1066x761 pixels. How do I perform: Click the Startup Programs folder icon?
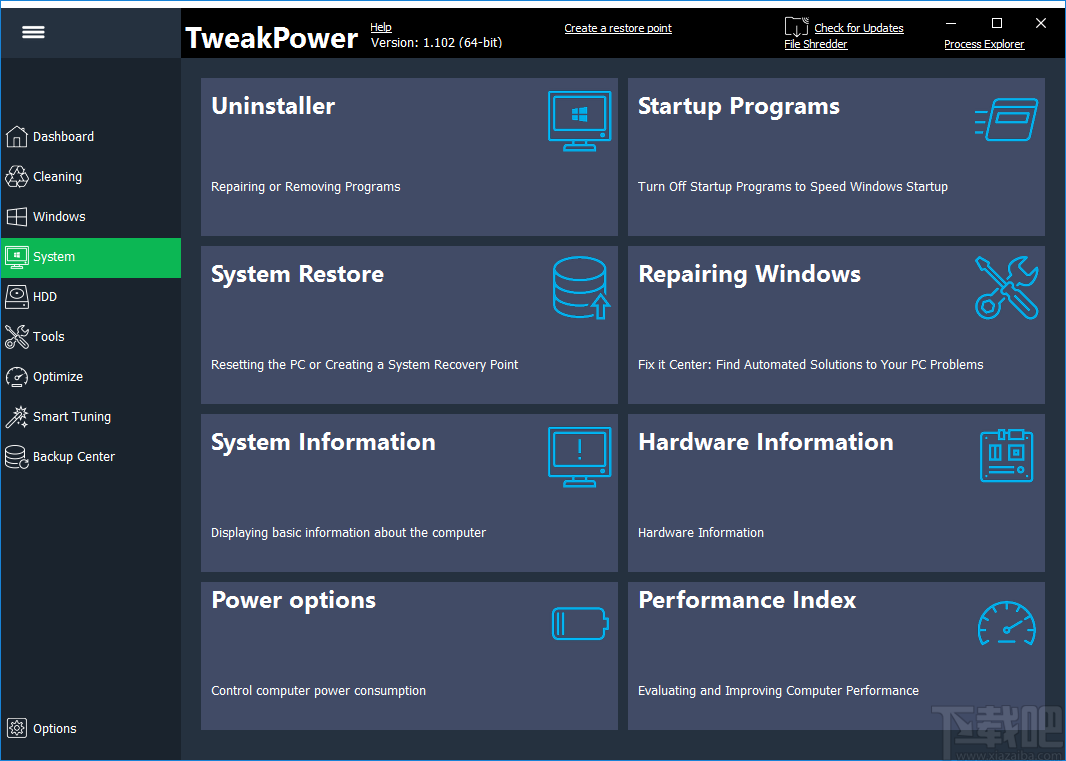pos(1006,120)
